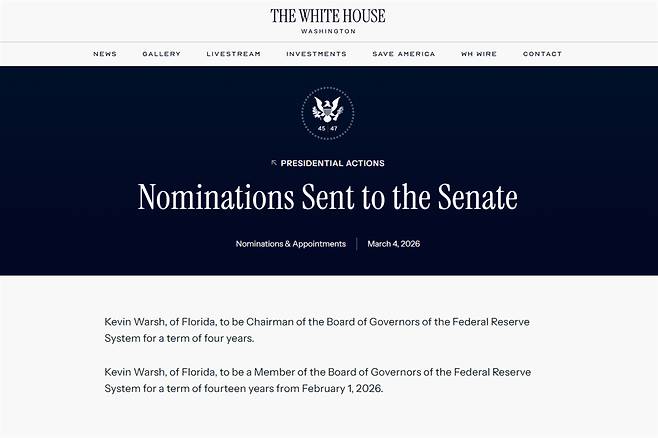Click the arrow icon beside Presidential Actions
The height and width of the screenshot is (438, 658).
pos(274,163)
